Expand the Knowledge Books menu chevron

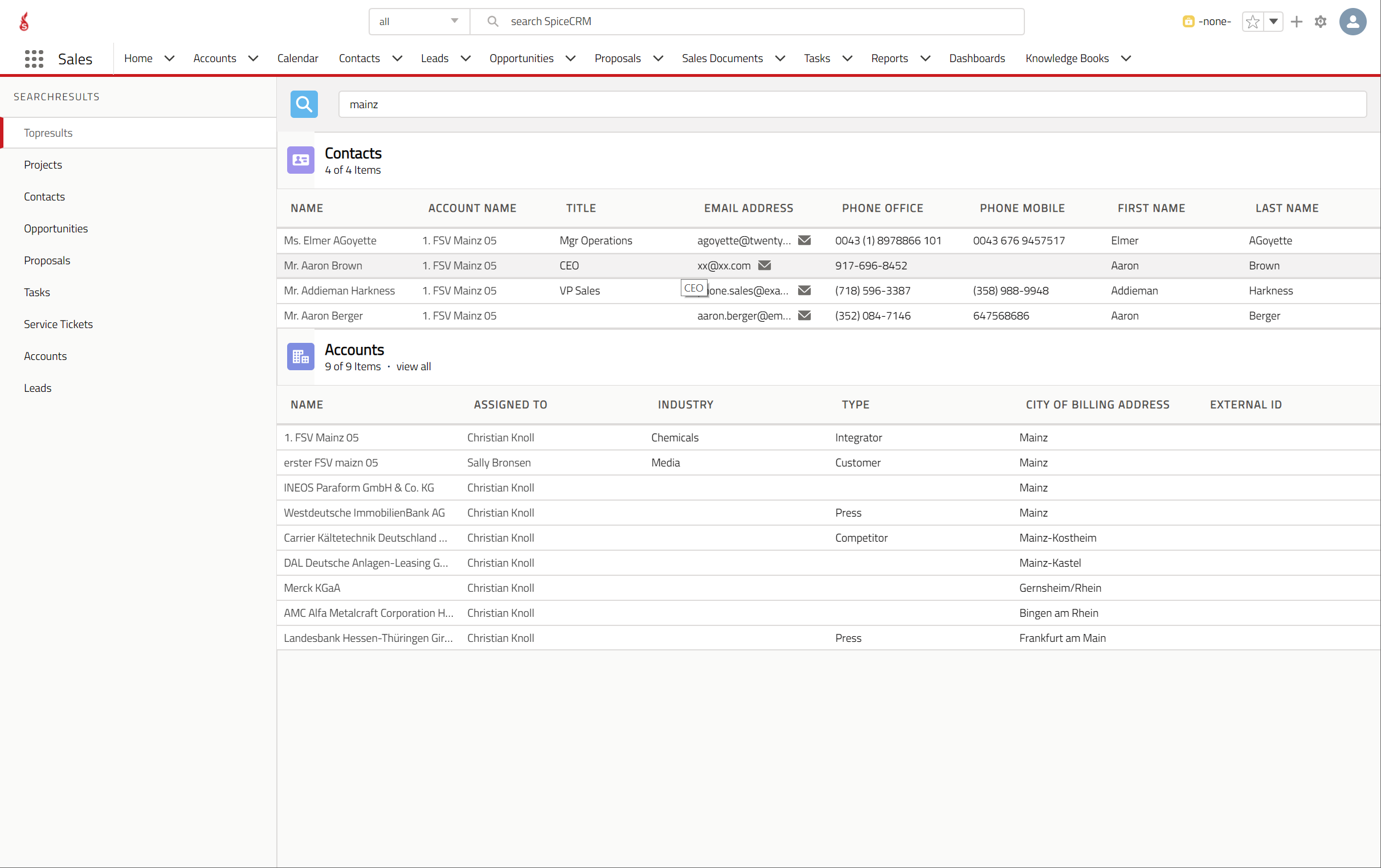click(1126, 59)
